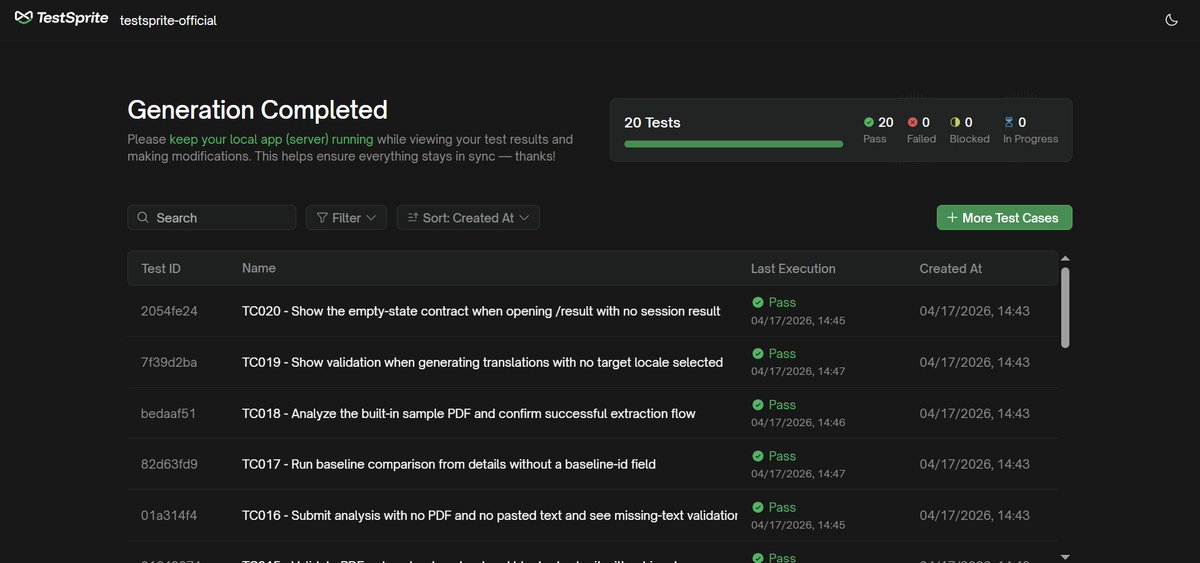The height and width of the screenshot is (563, 1200).
Task: Click the Created At date for TC019
Action: (974, 362)
